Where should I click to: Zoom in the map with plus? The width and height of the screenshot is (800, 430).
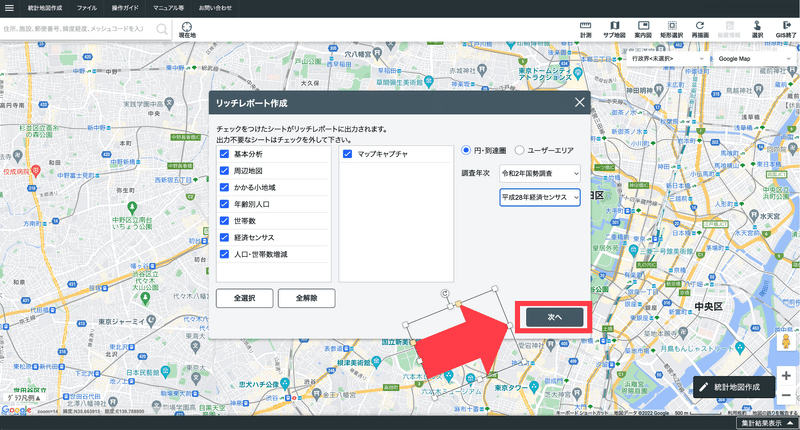click(x=786, y=375)
